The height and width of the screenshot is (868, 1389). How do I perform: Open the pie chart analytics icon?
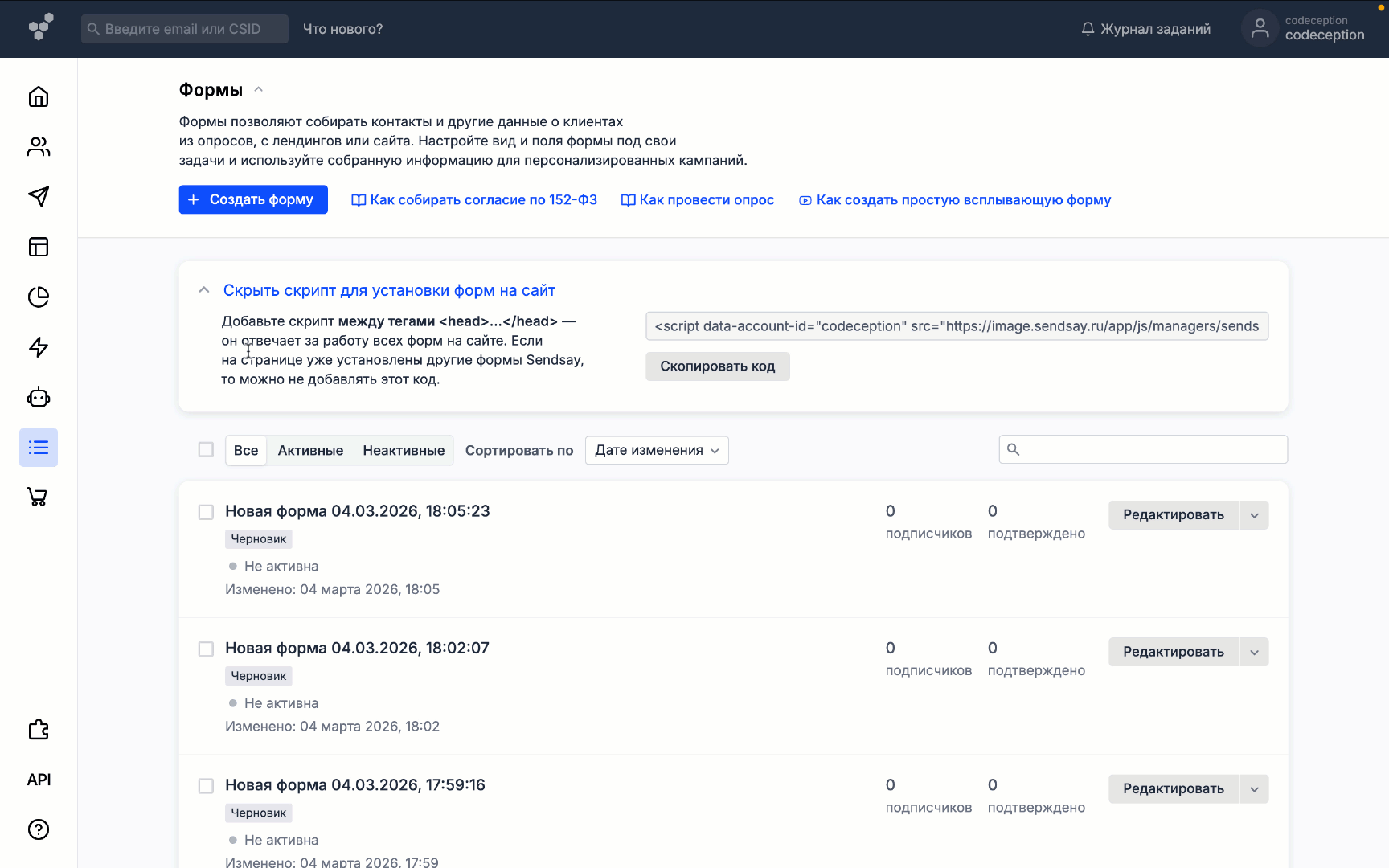(x=39, y=297)
